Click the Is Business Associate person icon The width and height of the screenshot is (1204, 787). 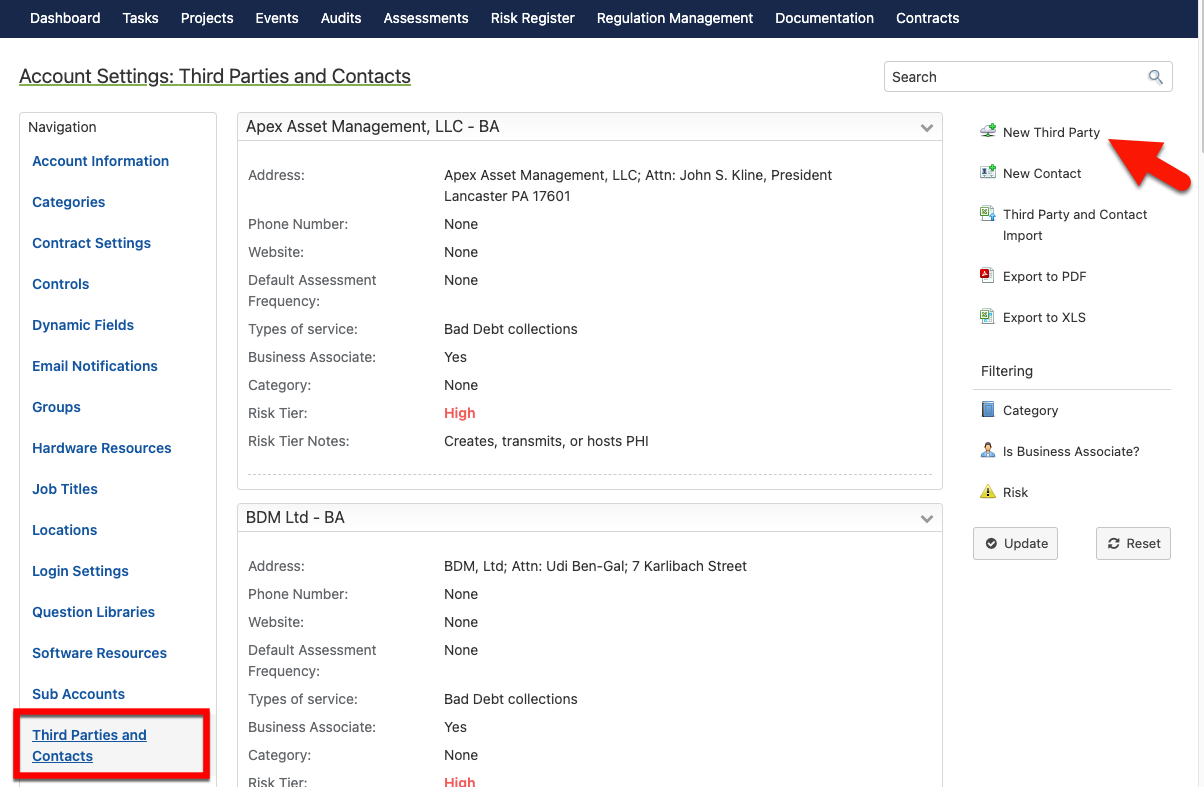[988, 450]
